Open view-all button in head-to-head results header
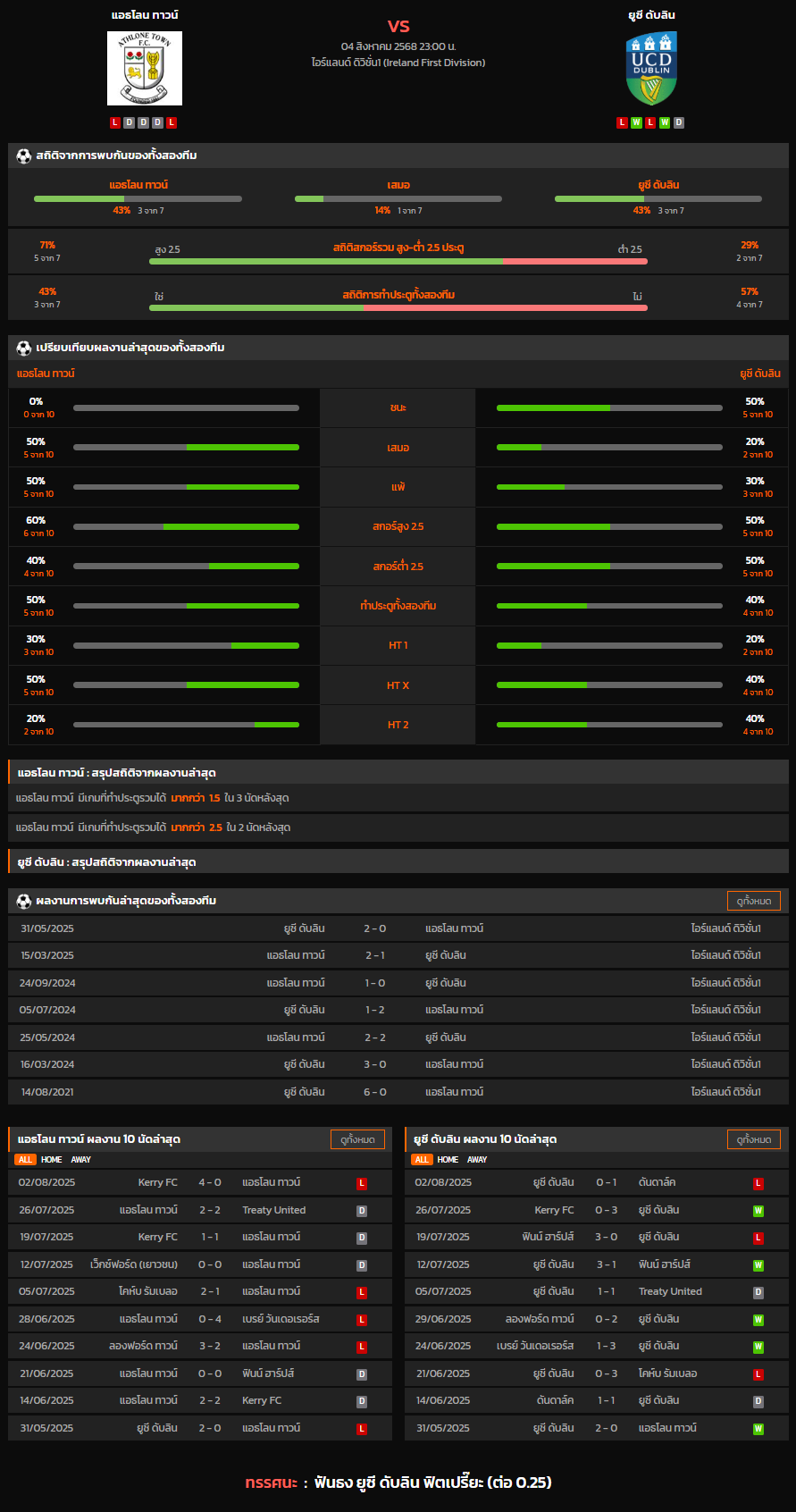 [x=754, y=901]
